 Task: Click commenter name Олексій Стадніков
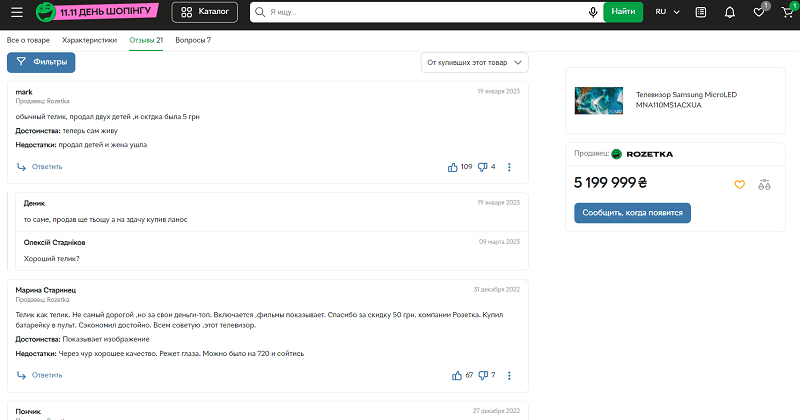tap(54, 242)
